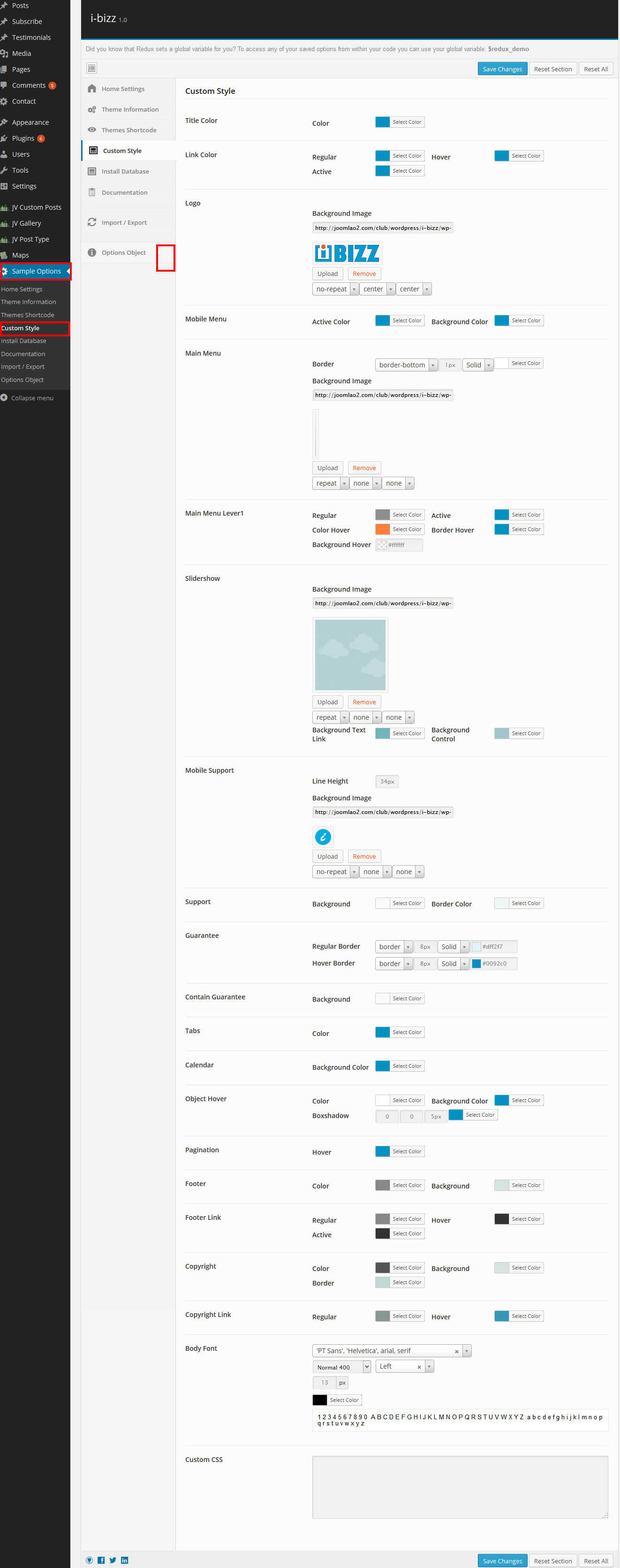Open the Slidershow background repeat dropdown
620x1568 pixels.
330,717
